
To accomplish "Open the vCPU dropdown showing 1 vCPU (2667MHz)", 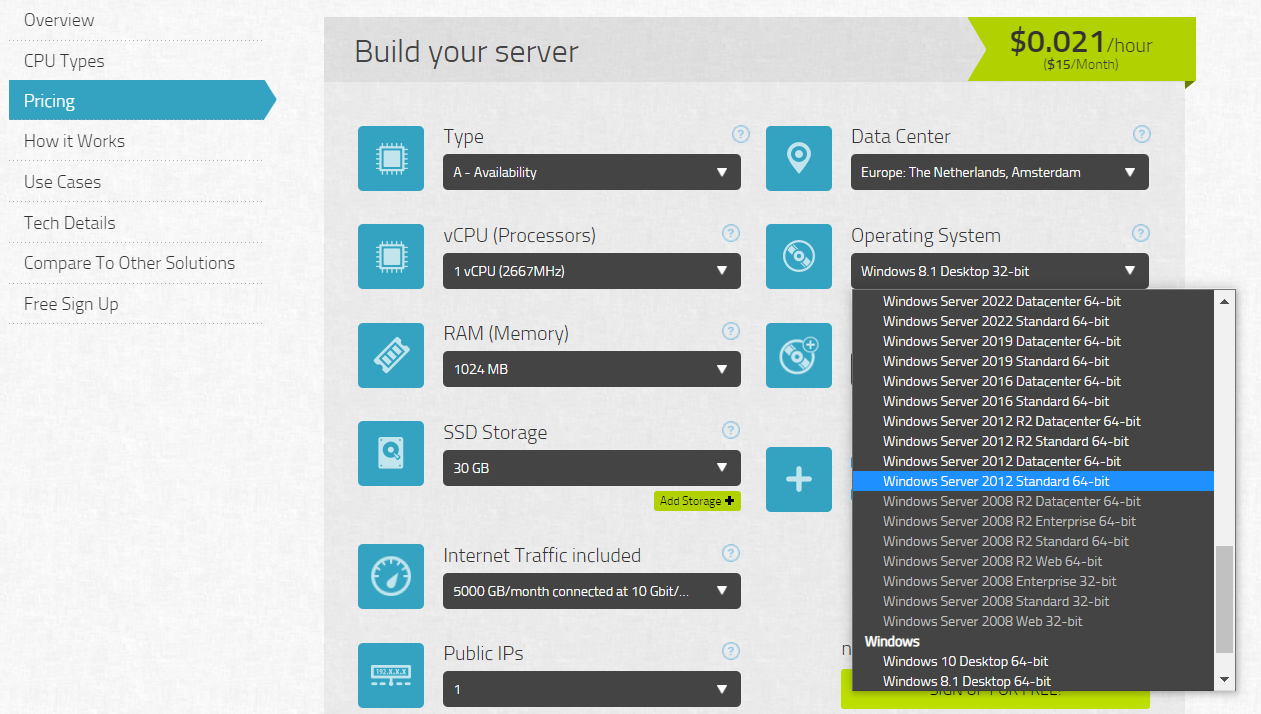I will click(592, 271).
